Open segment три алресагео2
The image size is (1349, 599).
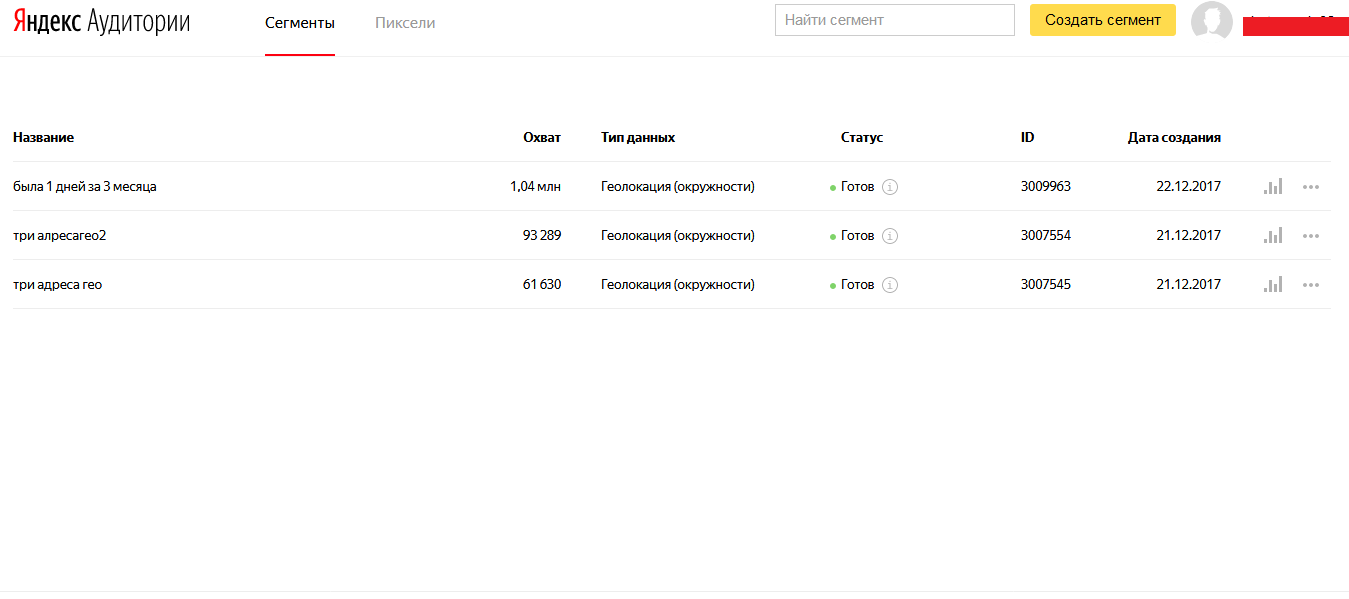(60, 235)
